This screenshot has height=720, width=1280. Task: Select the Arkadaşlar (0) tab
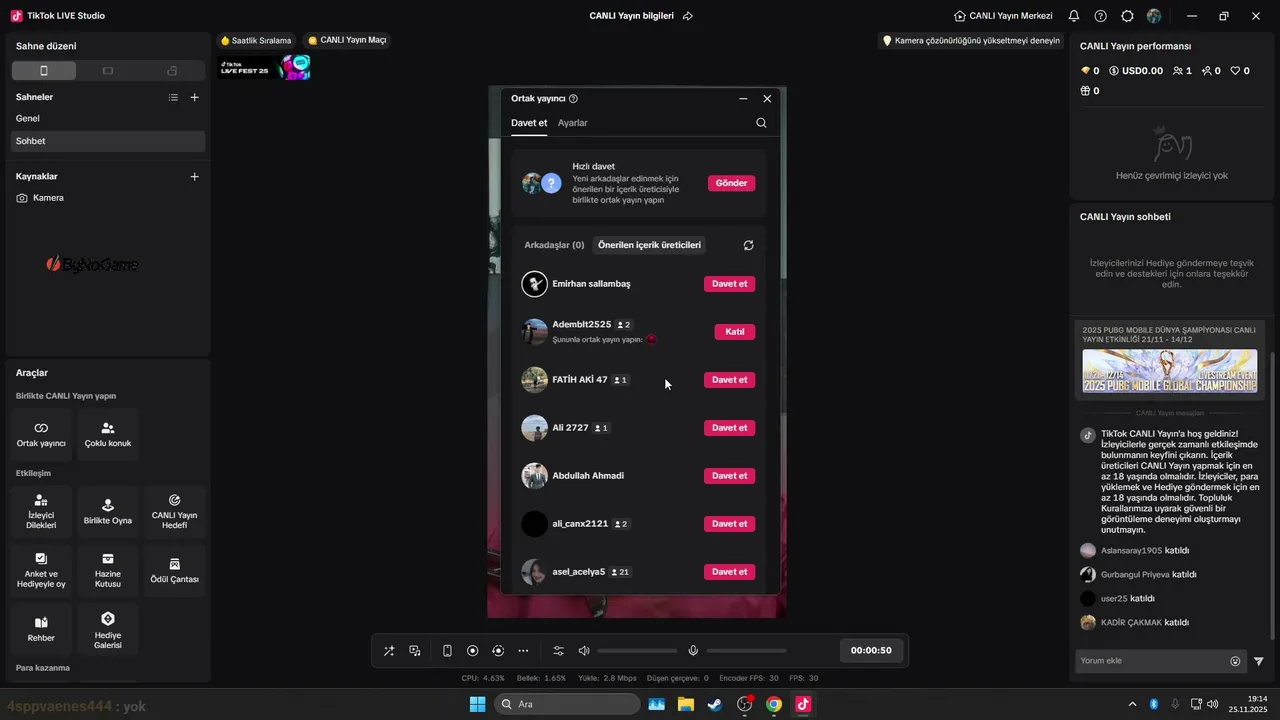point(554,245)
